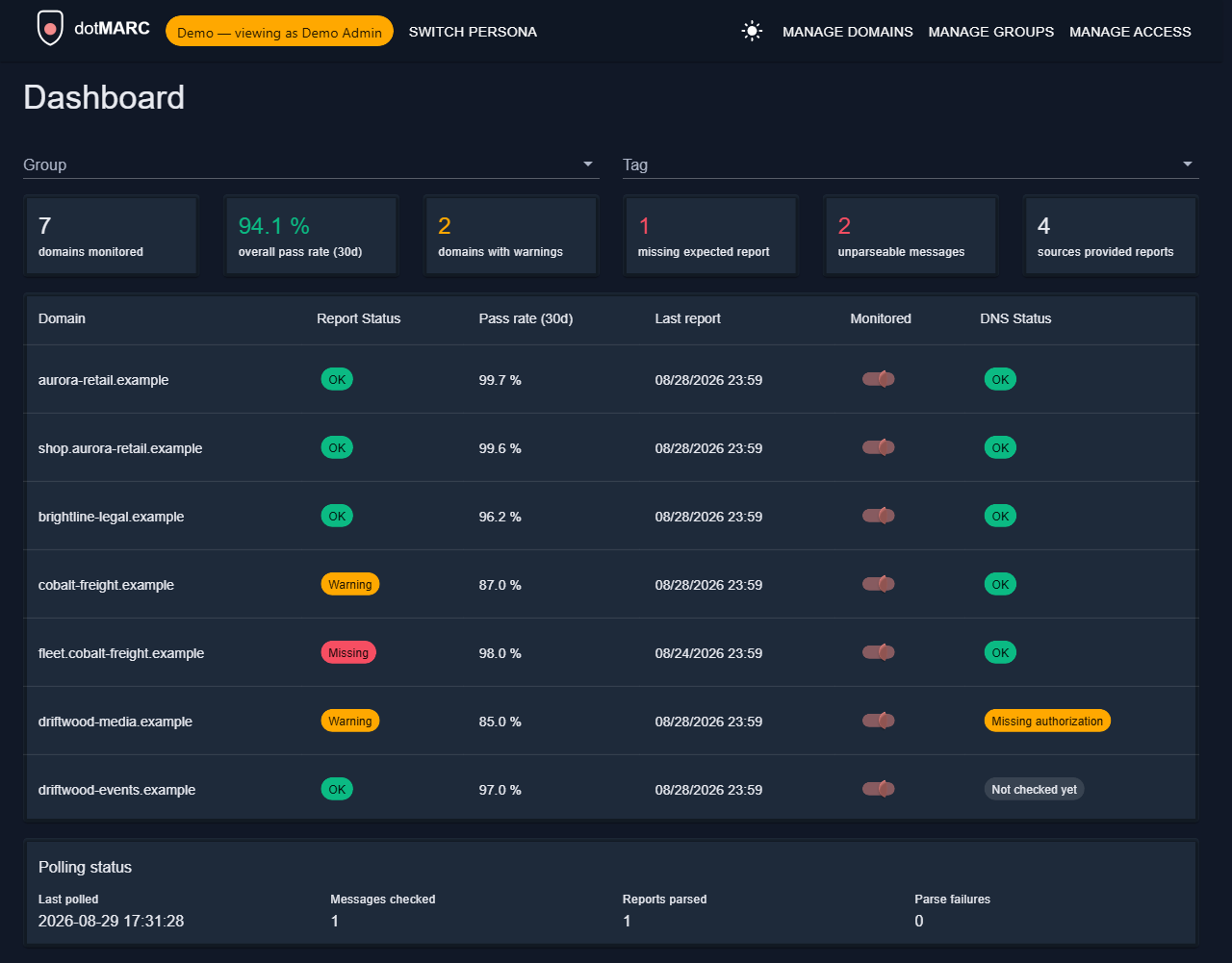The image size is (1232, 963).
Task: Click Switch Persona button
Action: (x=473, y=32)
